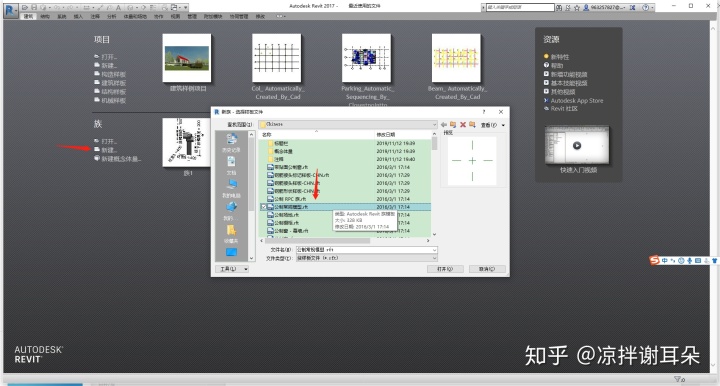
Task: Switch to the 修改 ribbon tab
Action: [260, 17]
